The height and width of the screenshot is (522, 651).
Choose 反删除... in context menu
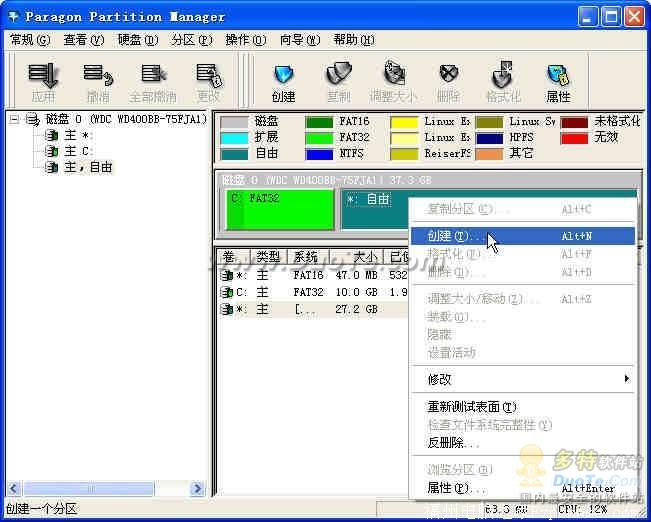tap(522, 443)
